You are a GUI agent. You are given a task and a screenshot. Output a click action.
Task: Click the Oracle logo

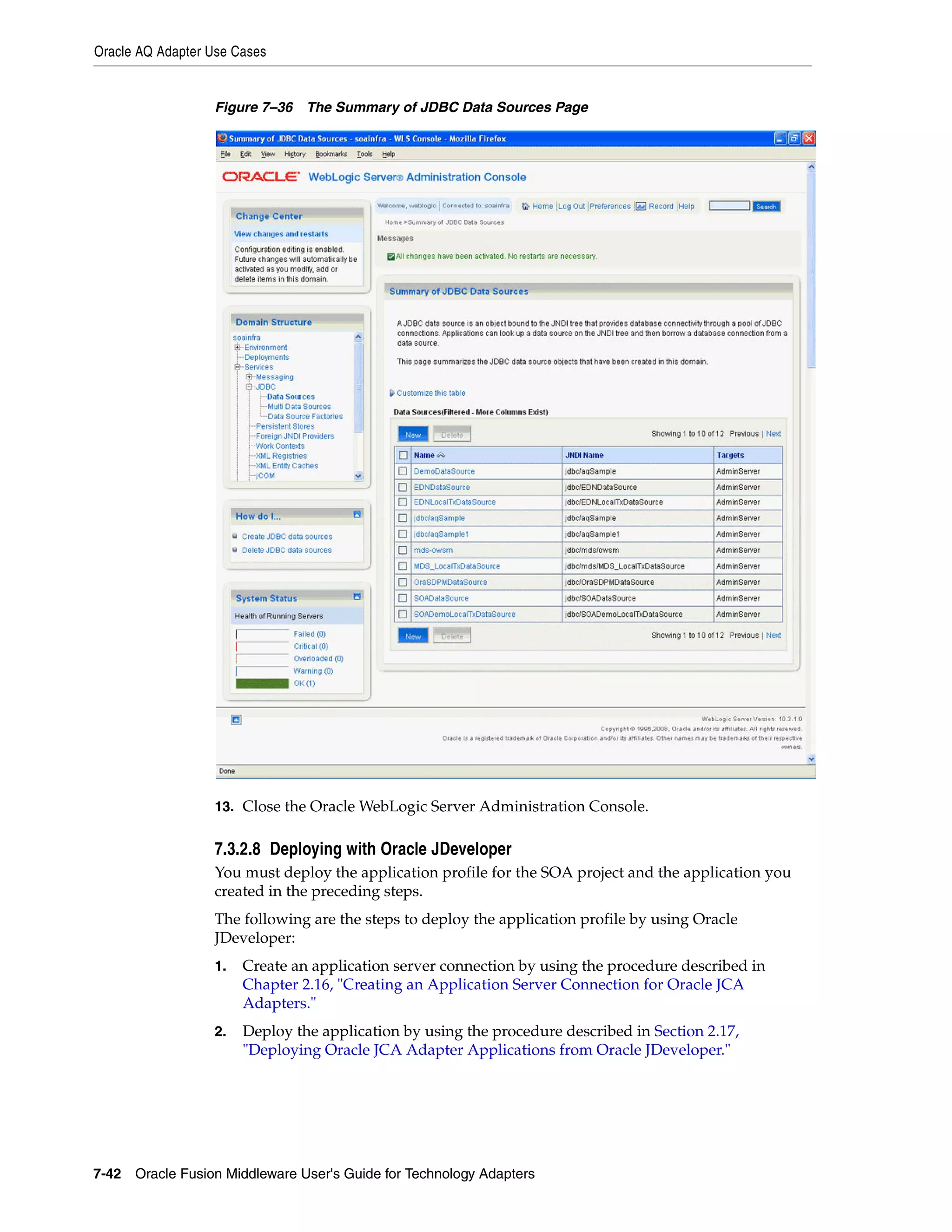pyautogui.click(x=261, y=177)
